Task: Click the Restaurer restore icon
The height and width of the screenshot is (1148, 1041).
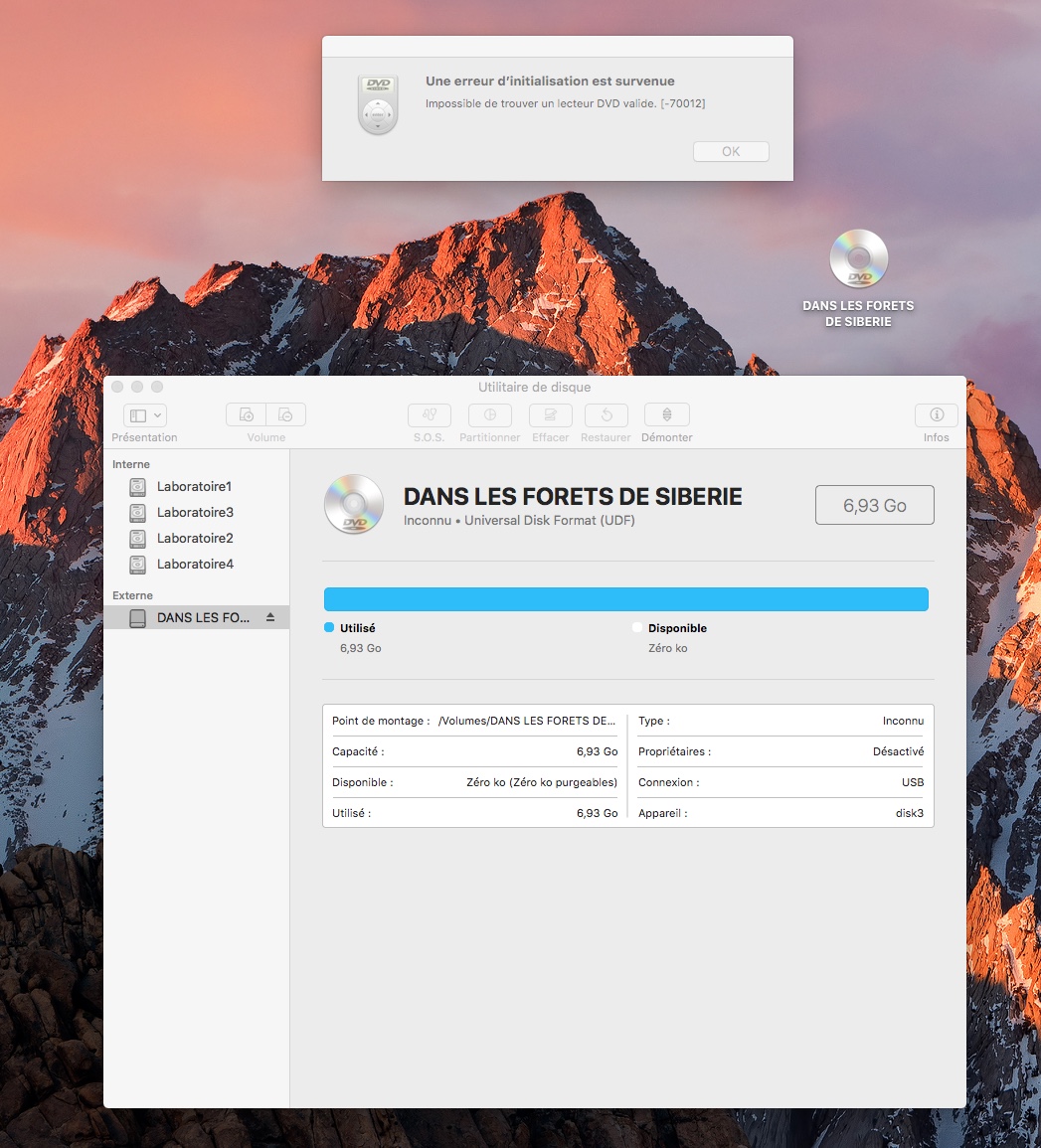Action: [x=606, y=414]
